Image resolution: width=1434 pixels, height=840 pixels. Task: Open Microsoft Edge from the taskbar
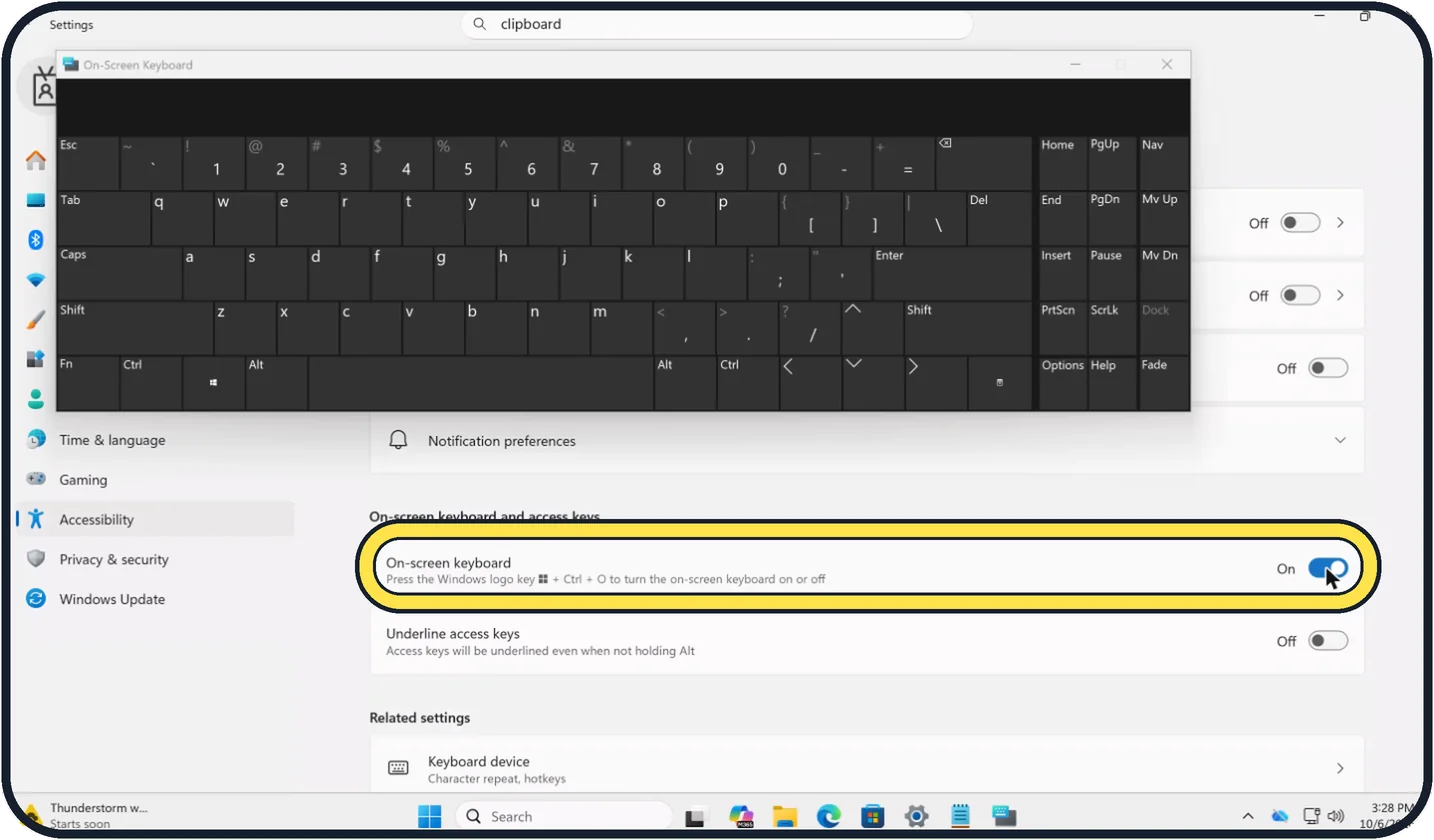click(x=829, y=816)
